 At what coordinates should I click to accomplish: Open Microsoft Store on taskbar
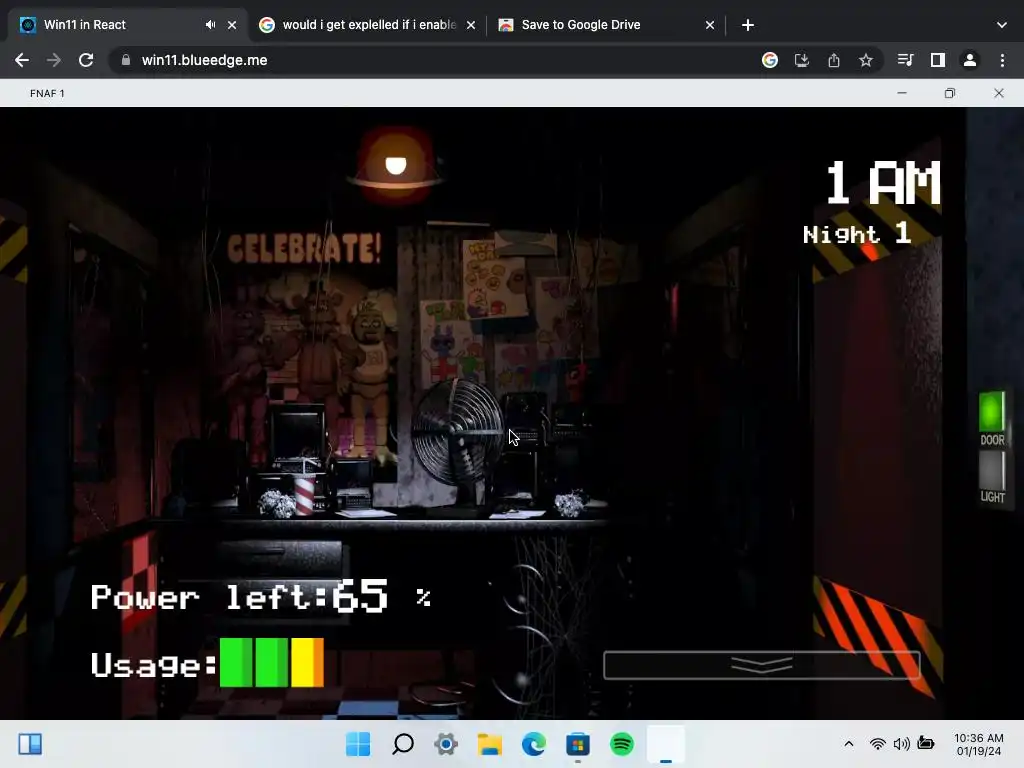click(x=578, y=744)
